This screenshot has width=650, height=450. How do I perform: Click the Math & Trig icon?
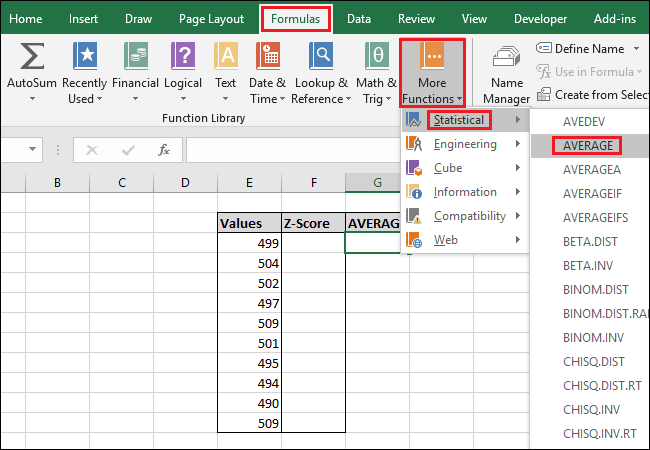tap(376, 56)
